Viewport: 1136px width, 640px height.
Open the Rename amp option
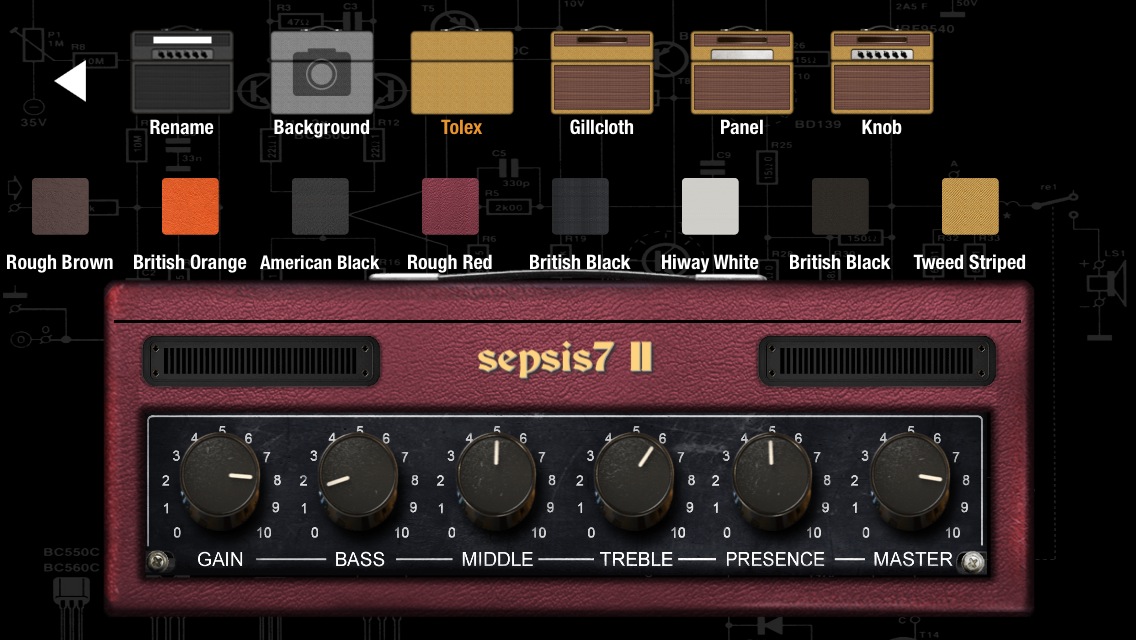point(182,72)
